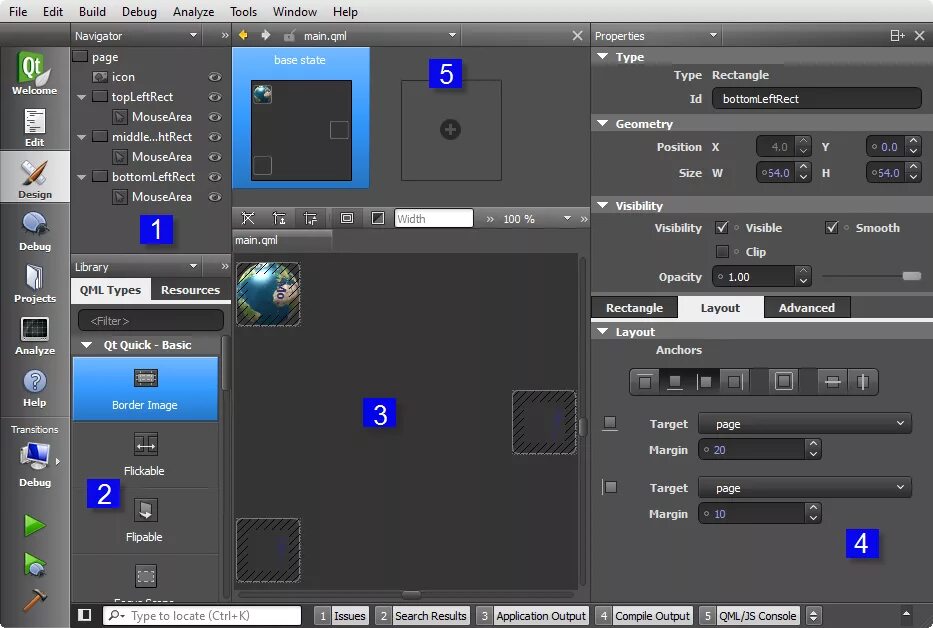933x628 pixels.
Task: Open the Projects mode
Action: pos(35,282)
